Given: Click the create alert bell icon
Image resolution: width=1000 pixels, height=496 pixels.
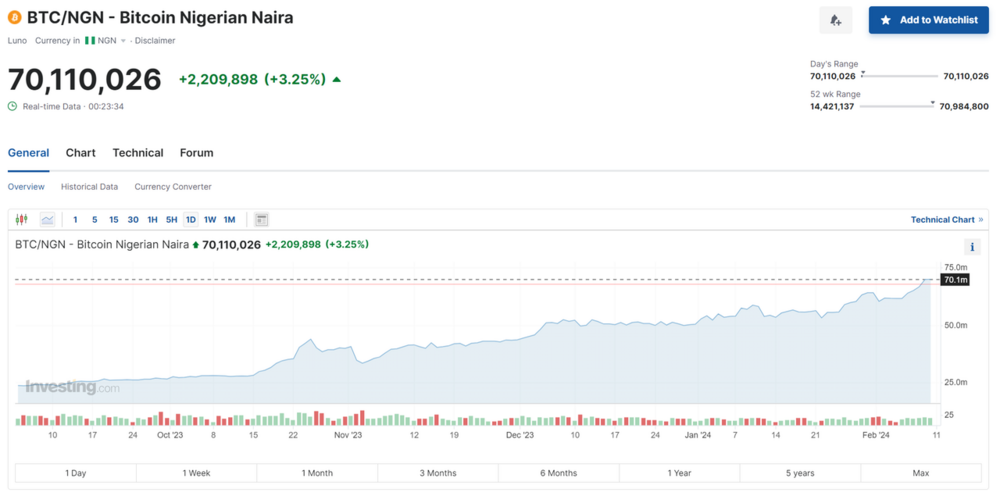Looking at the screenshot, I should pos(835,20).
